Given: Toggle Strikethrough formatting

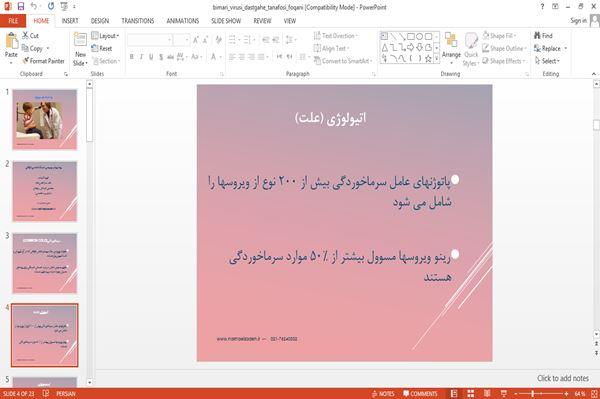Looking at the screenshot, I should [x=170, y=57].
